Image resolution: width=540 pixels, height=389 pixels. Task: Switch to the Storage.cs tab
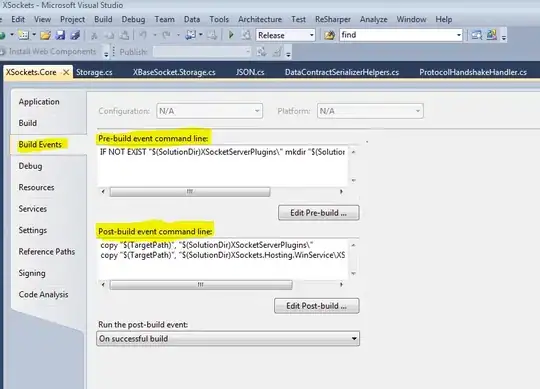pos(94,72)
